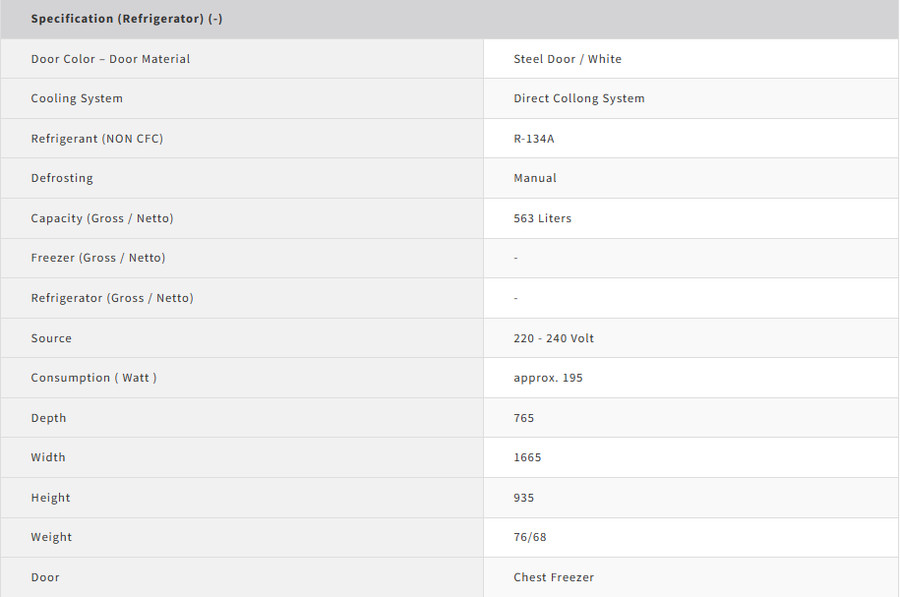Select the Manual defrosting value
This screenshot has height=597, width=900.
534,179
